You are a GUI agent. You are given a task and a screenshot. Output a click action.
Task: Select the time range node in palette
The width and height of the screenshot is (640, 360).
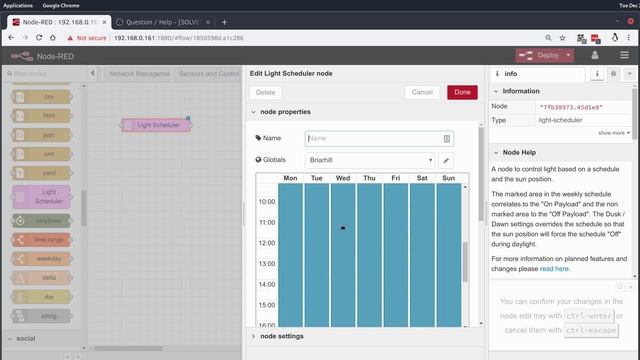(42, 240)
